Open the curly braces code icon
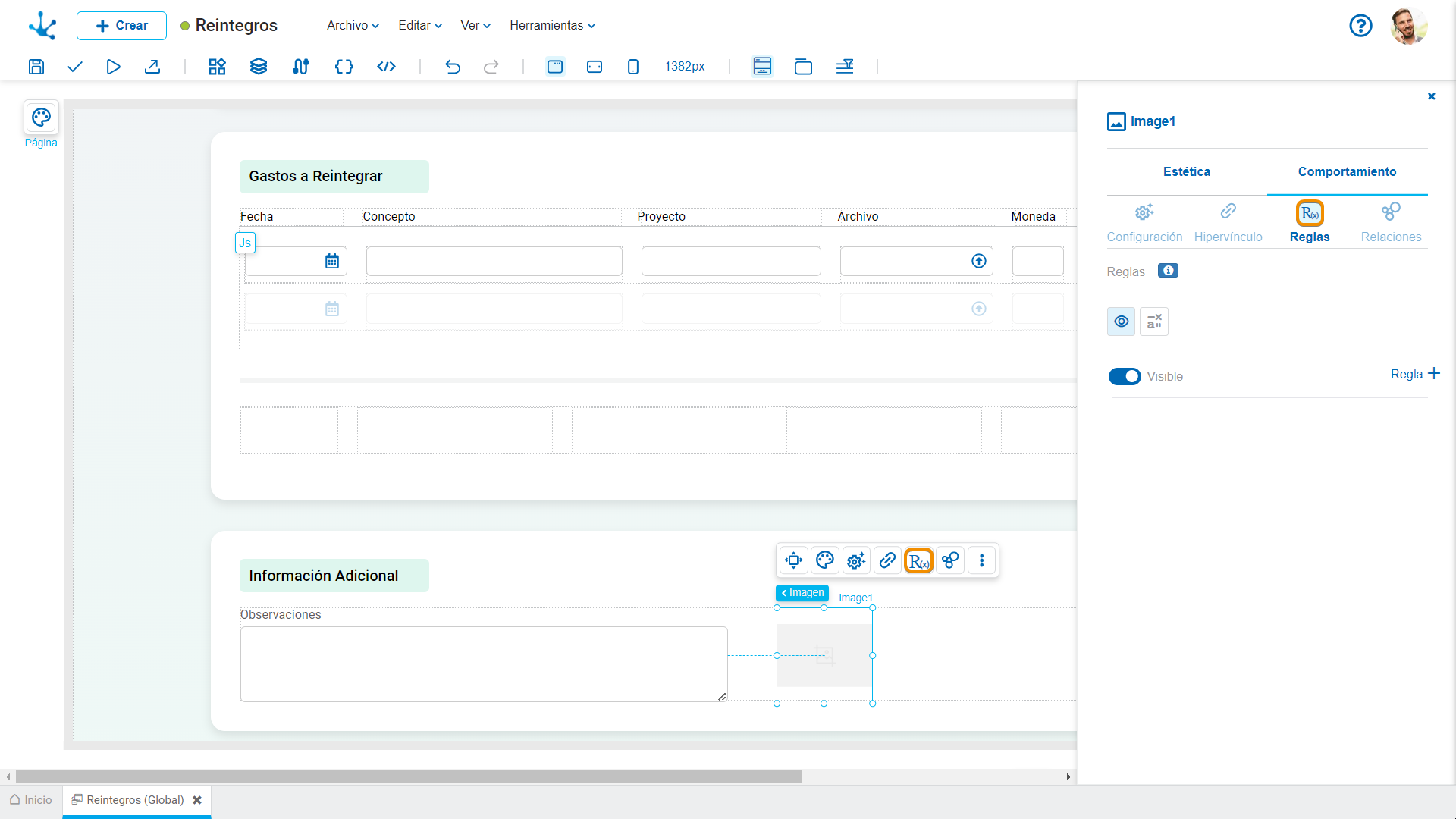 click(x=344, y=67)
